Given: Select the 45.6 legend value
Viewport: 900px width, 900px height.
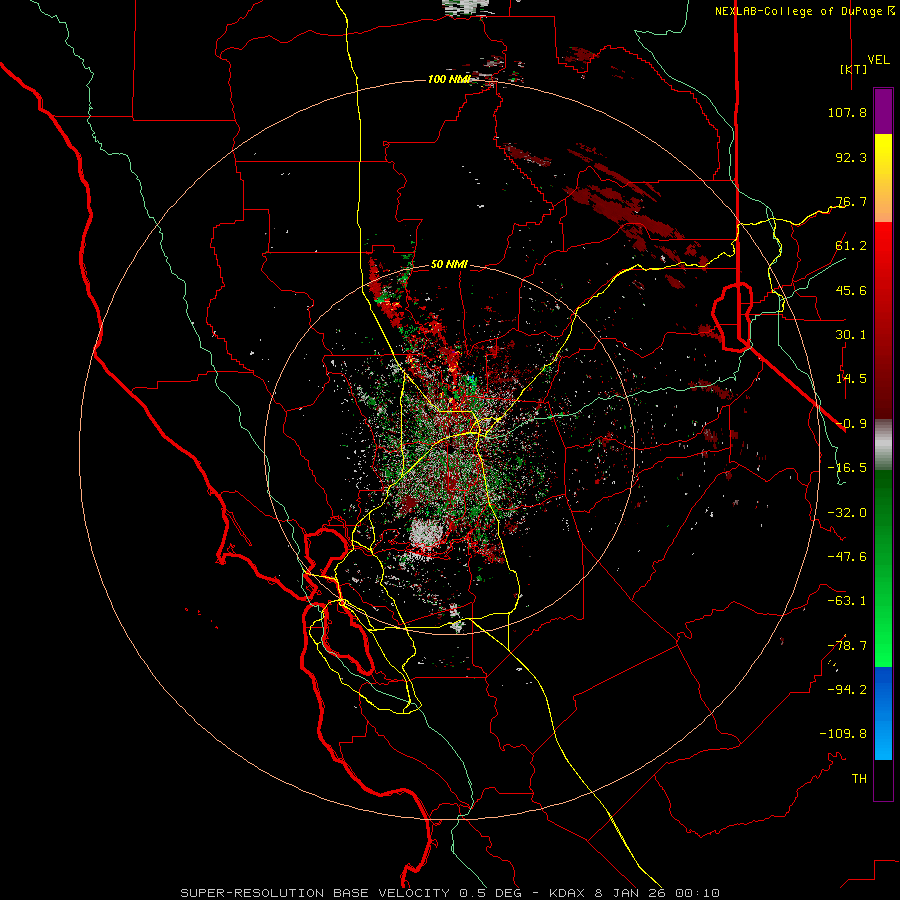Looking at the screenshot, I should [851, 290].
